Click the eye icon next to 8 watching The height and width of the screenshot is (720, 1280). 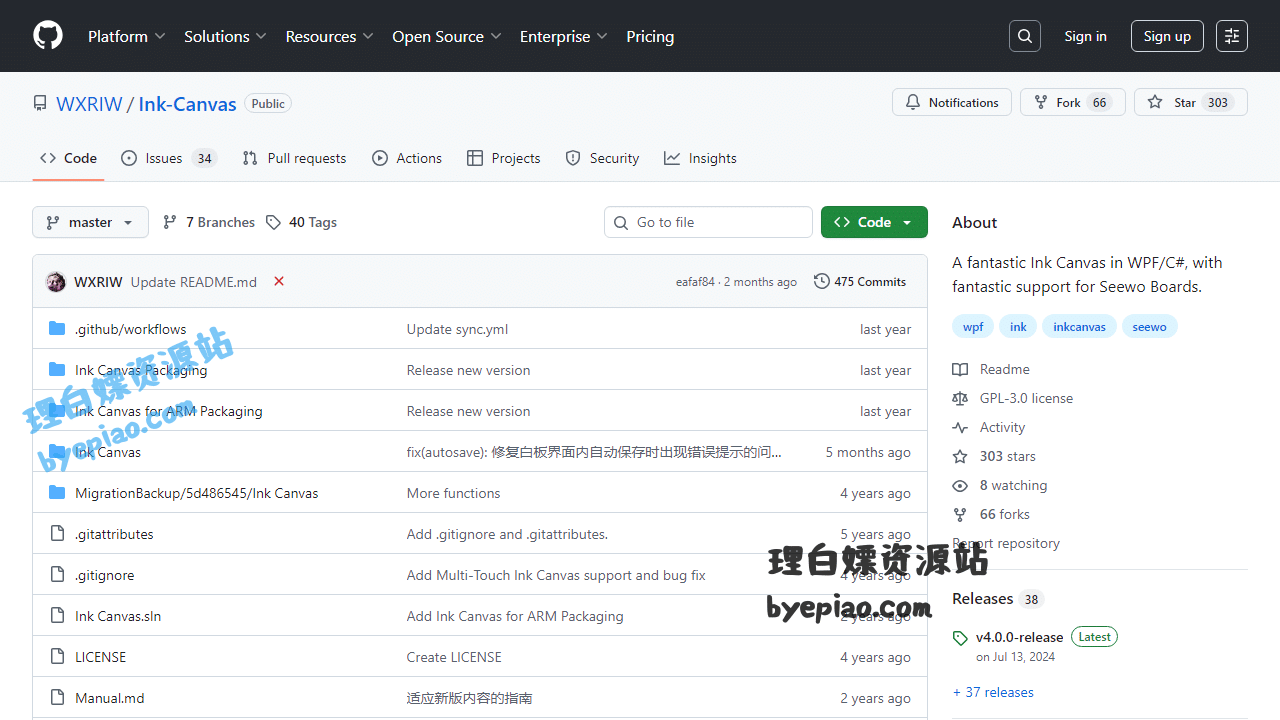click(x=960, y=485)
